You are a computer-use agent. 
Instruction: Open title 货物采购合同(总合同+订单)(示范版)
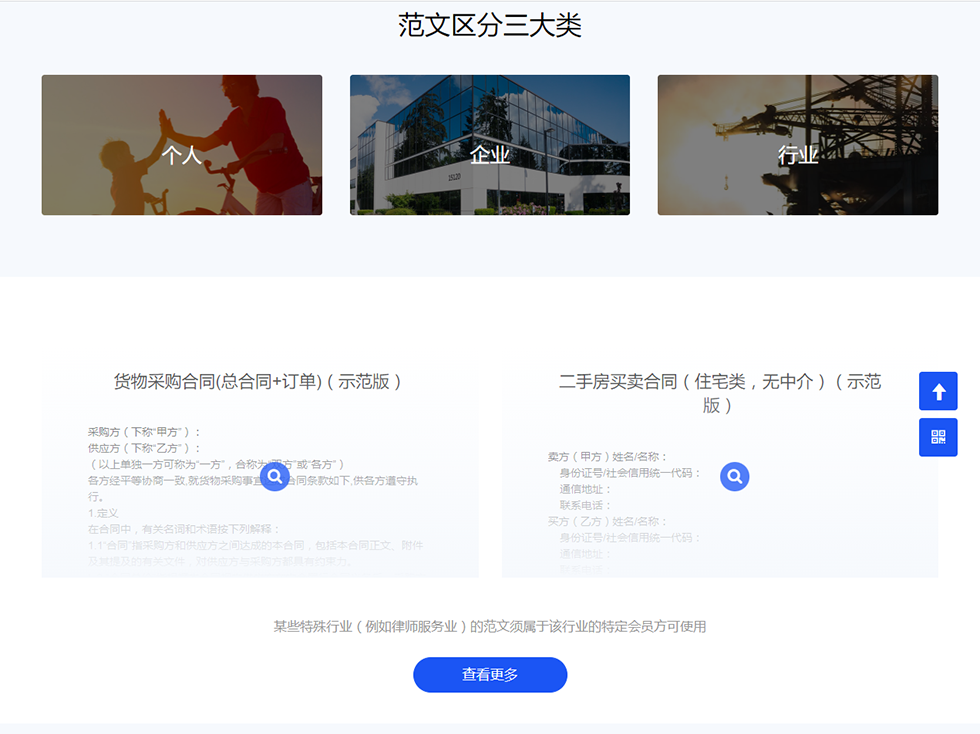pos(258,381)
